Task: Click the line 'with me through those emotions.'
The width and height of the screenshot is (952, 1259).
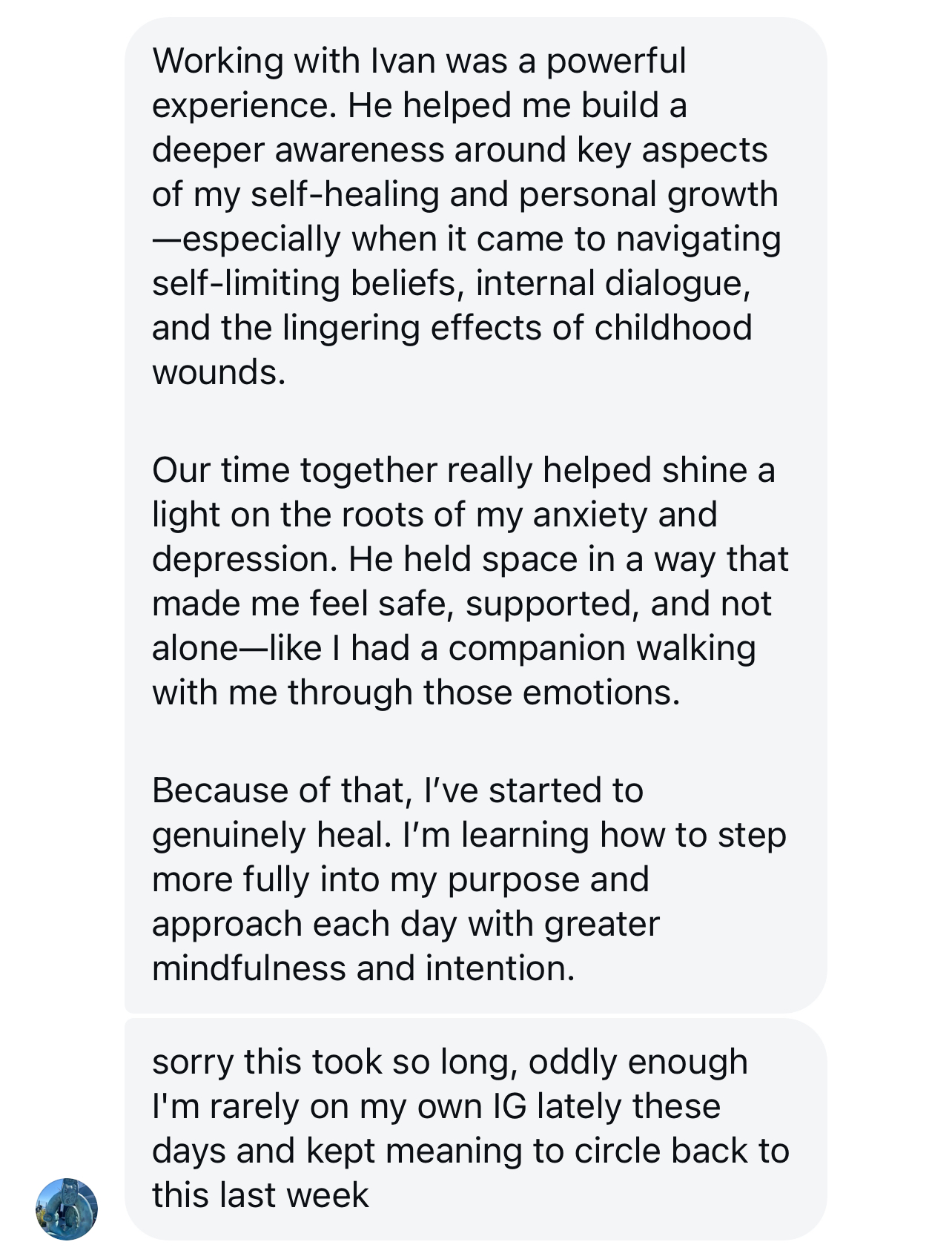Action: click(x=416, y=693)
